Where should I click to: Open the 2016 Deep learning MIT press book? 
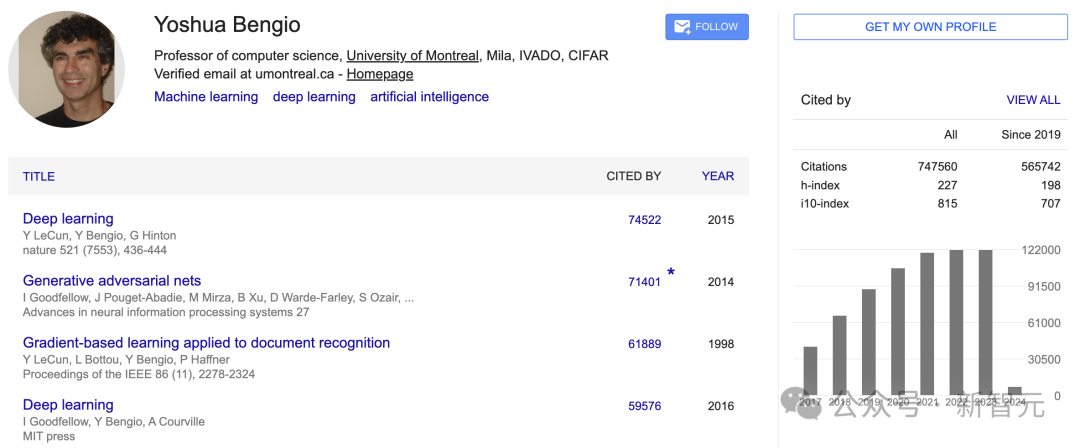pyautogui.click(x=68, y=405)
